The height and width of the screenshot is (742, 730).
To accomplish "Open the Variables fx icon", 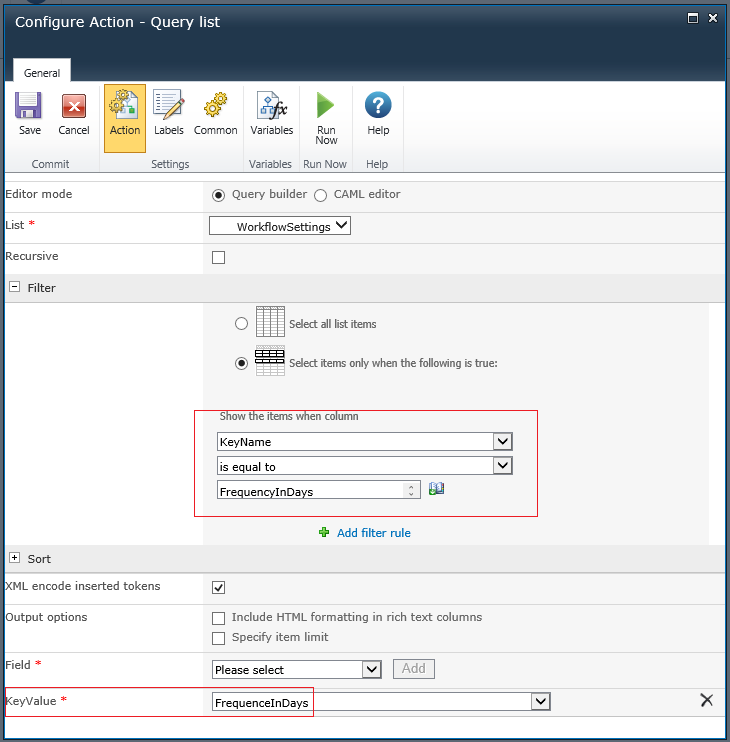I will pyautogui.click(x=272, y=105).
